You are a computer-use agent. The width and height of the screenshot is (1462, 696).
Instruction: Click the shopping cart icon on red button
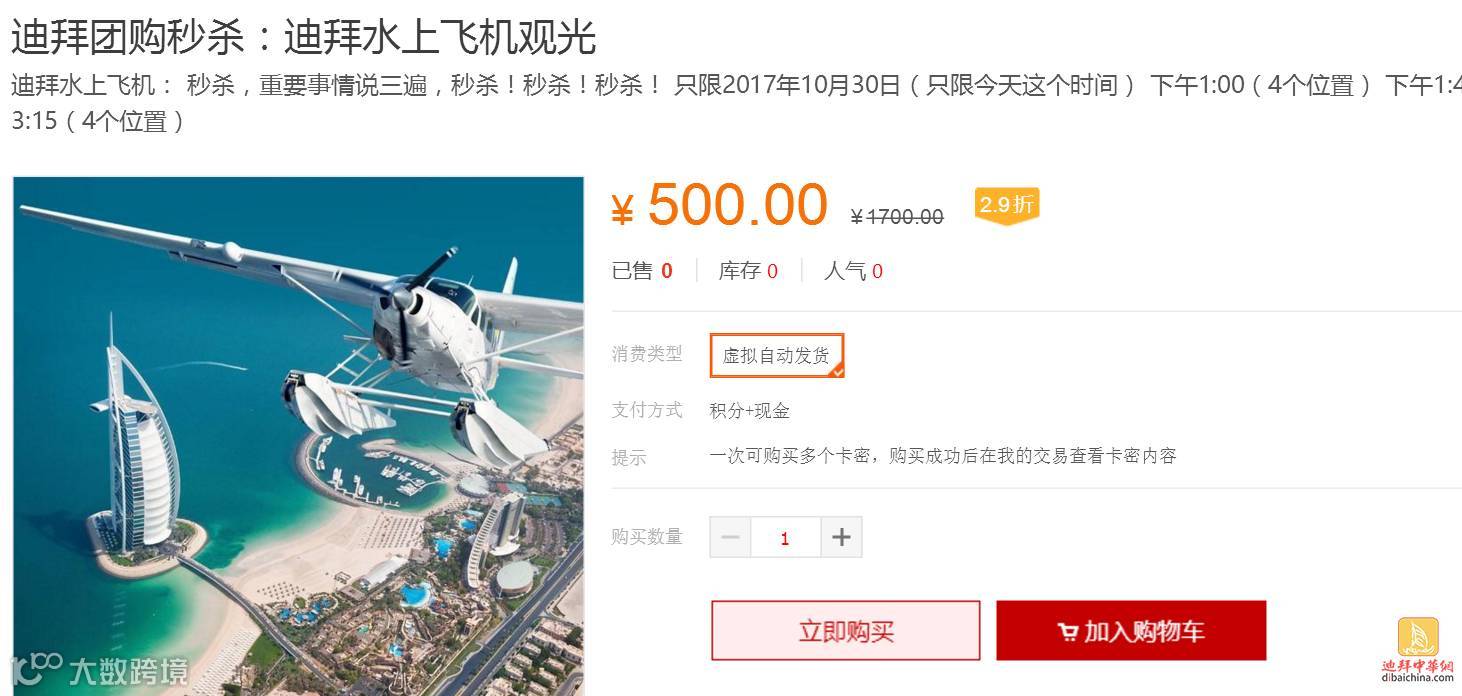(1067, 632)
